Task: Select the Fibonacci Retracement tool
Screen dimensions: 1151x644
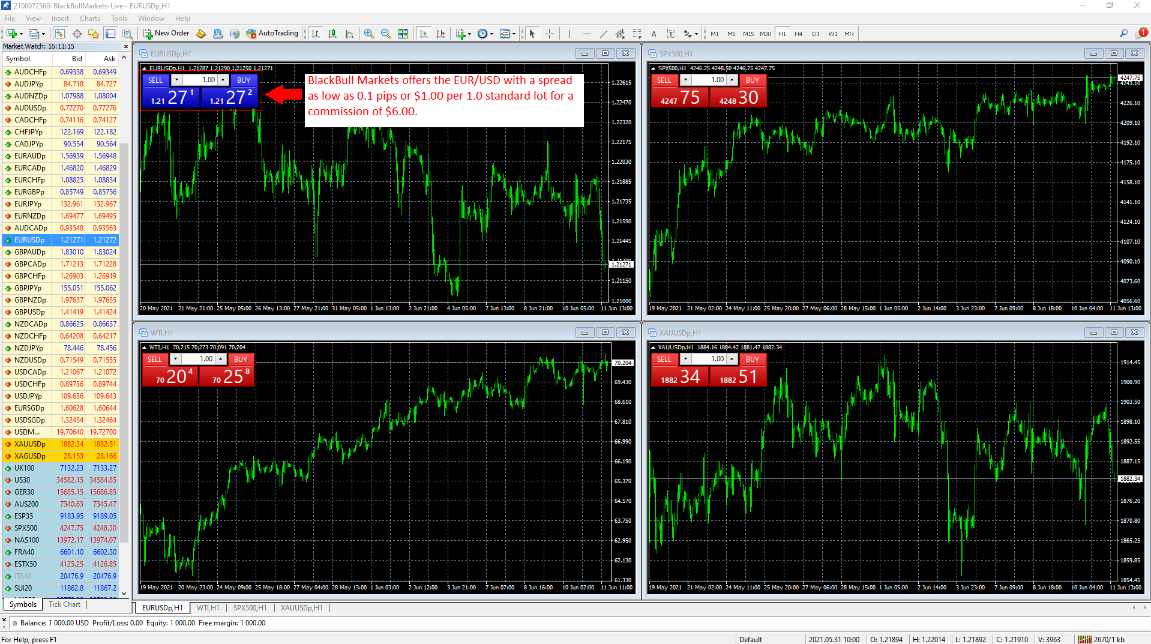Action: (637, 33)
